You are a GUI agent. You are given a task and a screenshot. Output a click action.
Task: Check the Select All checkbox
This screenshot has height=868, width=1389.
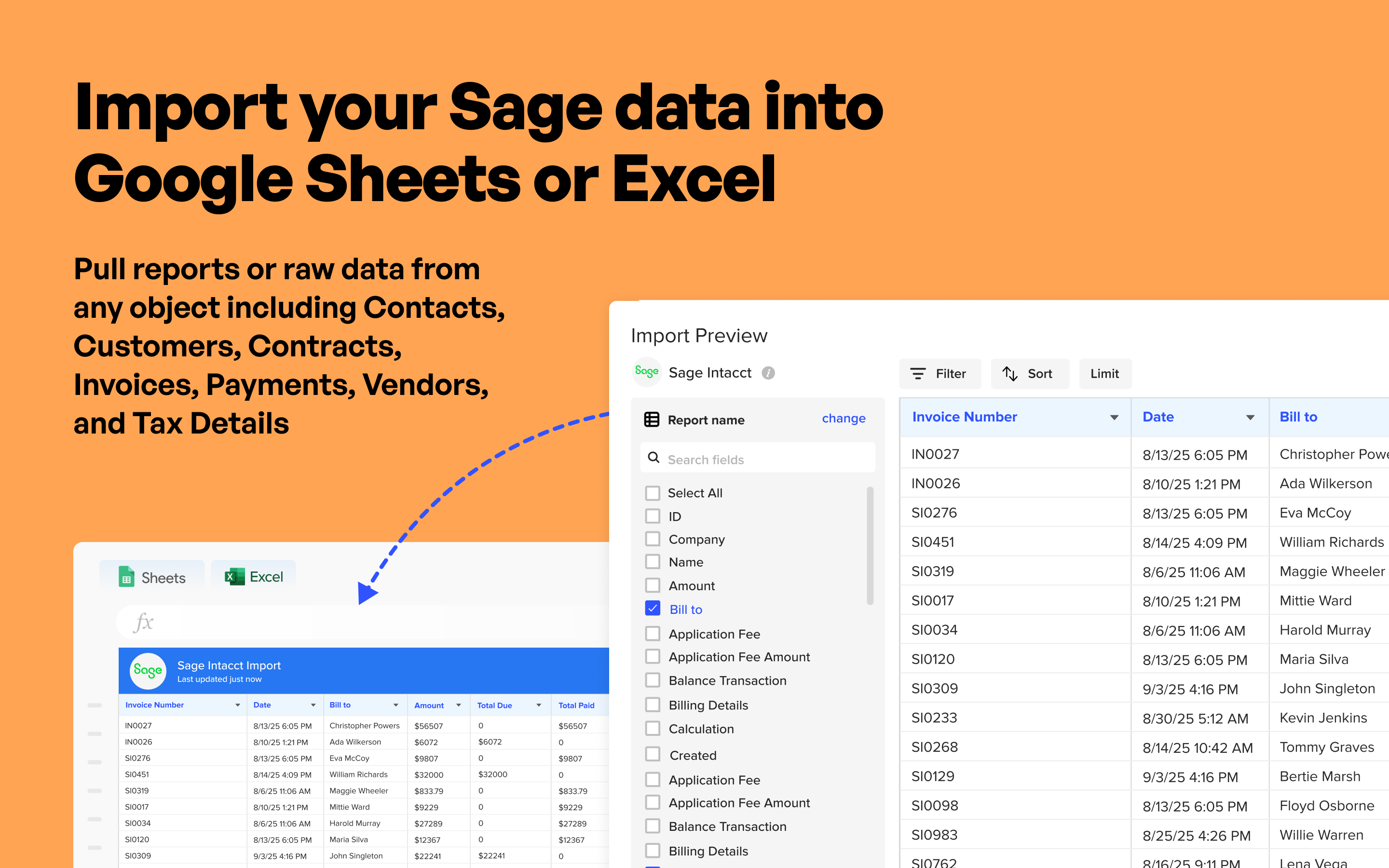(653, 493)
